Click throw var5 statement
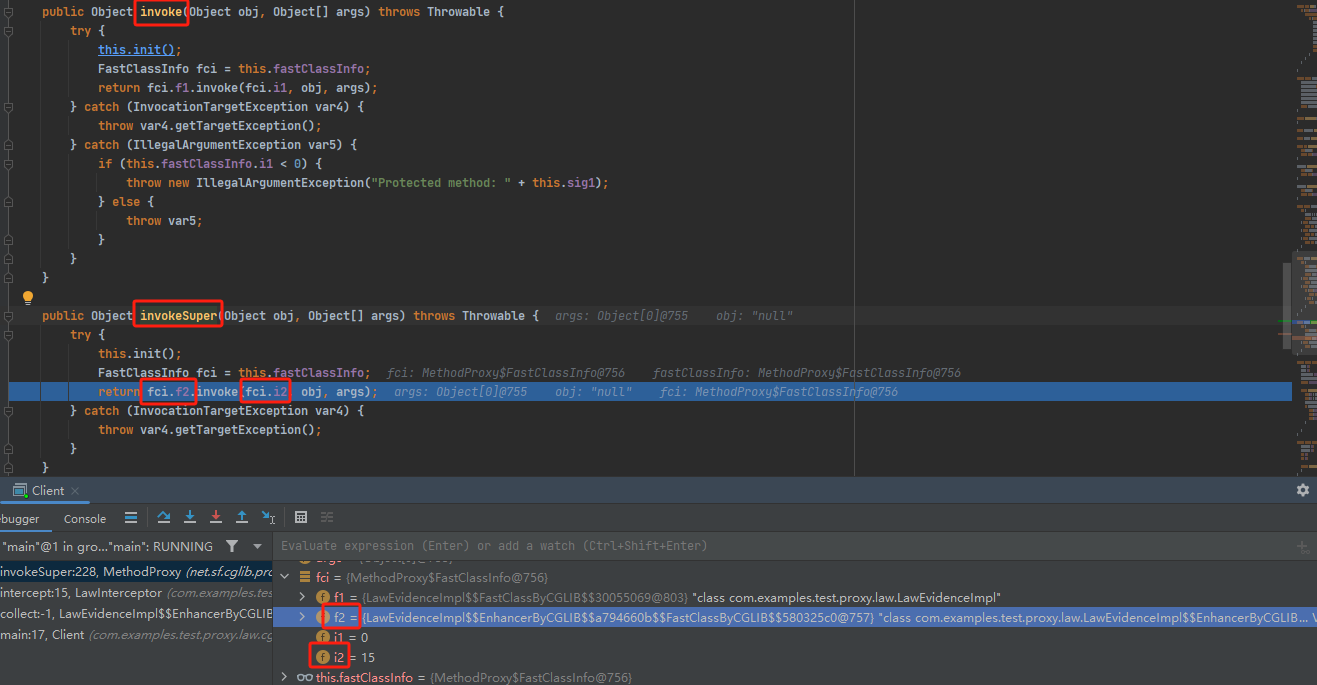 tap(164, 221)
